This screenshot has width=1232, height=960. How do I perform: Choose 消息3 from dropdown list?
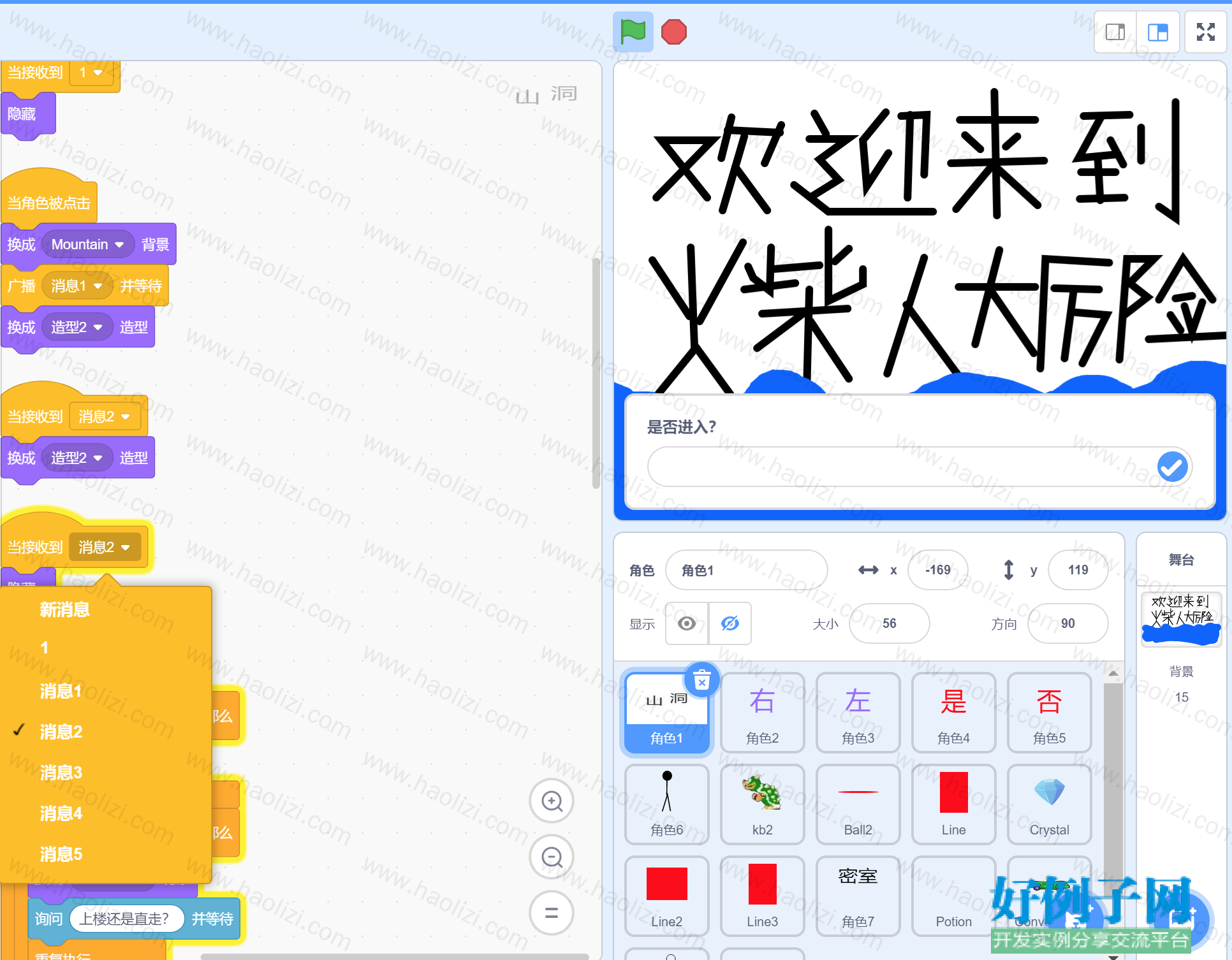tap(106, 773)
